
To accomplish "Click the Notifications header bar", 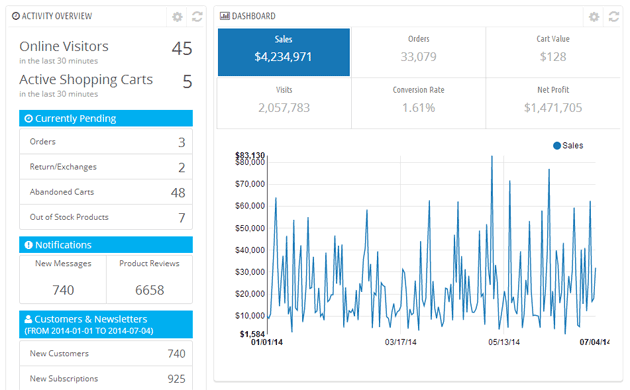I will point(106,245).
